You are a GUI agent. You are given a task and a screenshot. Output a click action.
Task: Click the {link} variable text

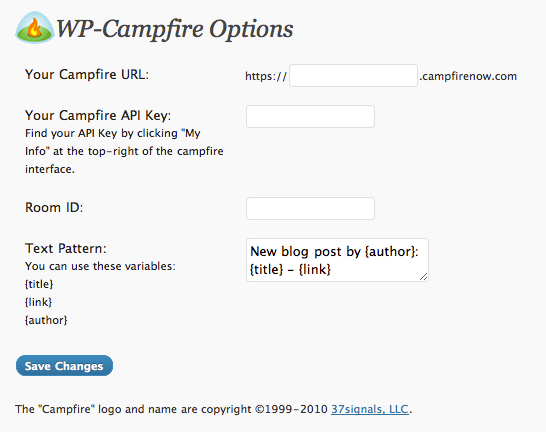pos(38,302)
